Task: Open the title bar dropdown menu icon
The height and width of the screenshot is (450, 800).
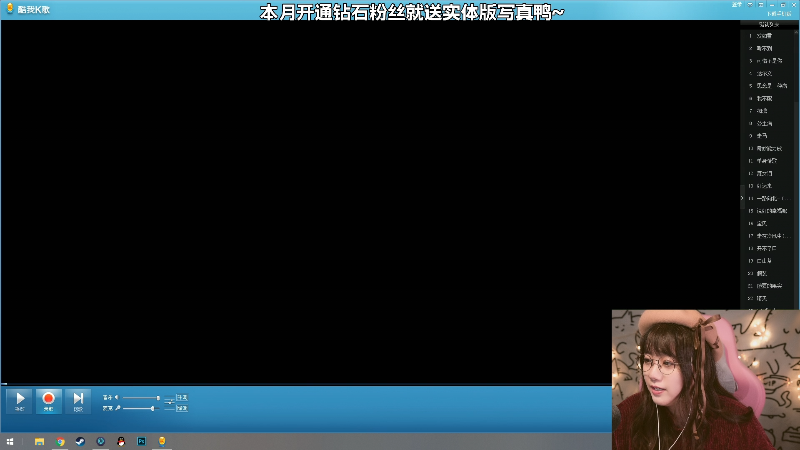Action: [x=750, y=5]
